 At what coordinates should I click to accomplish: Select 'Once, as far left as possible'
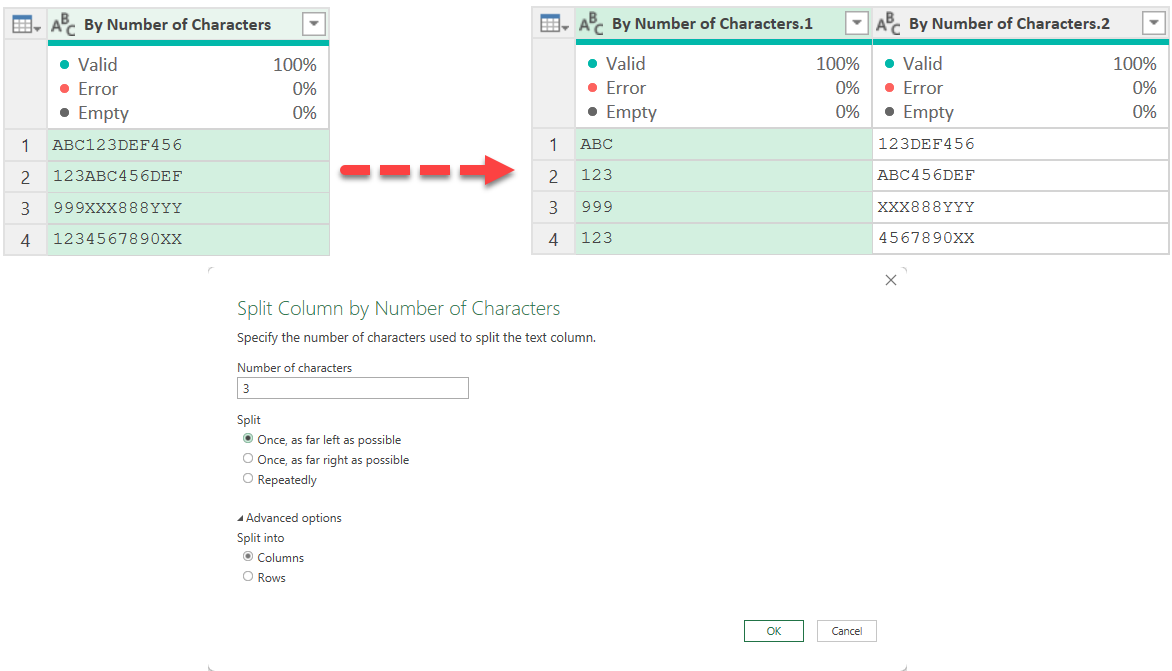pos(248,439)
